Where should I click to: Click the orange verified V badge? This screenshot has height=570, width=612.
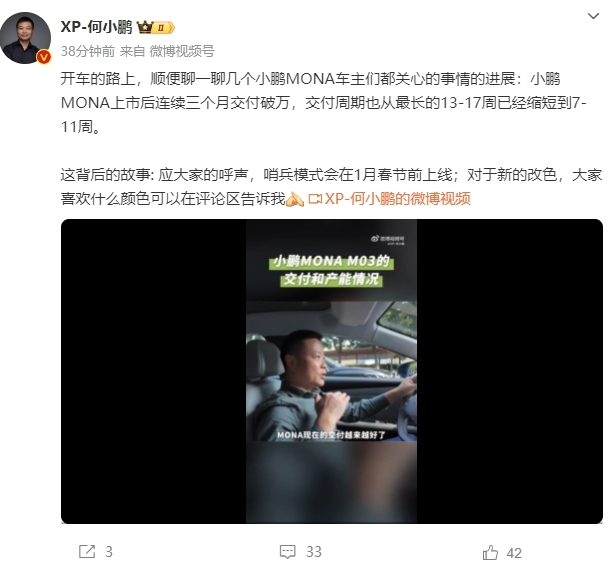[44, 58]
